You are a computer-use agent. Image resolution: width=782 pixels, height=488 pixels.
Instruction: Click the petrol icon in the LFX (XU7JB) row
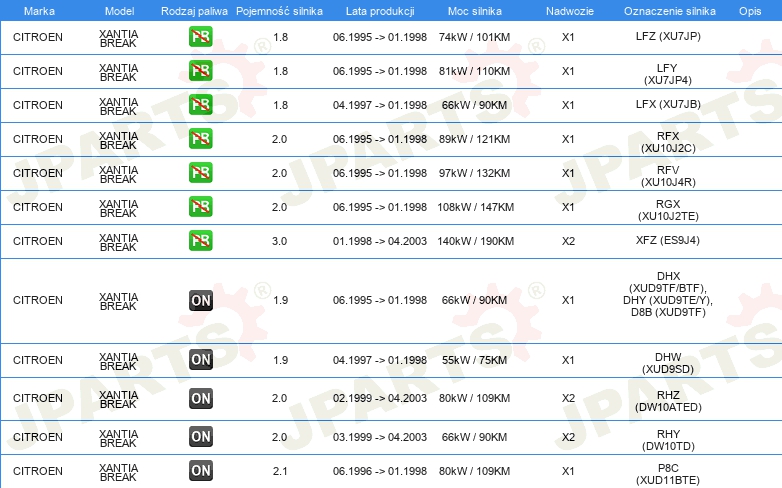click(x=200, y=104)
